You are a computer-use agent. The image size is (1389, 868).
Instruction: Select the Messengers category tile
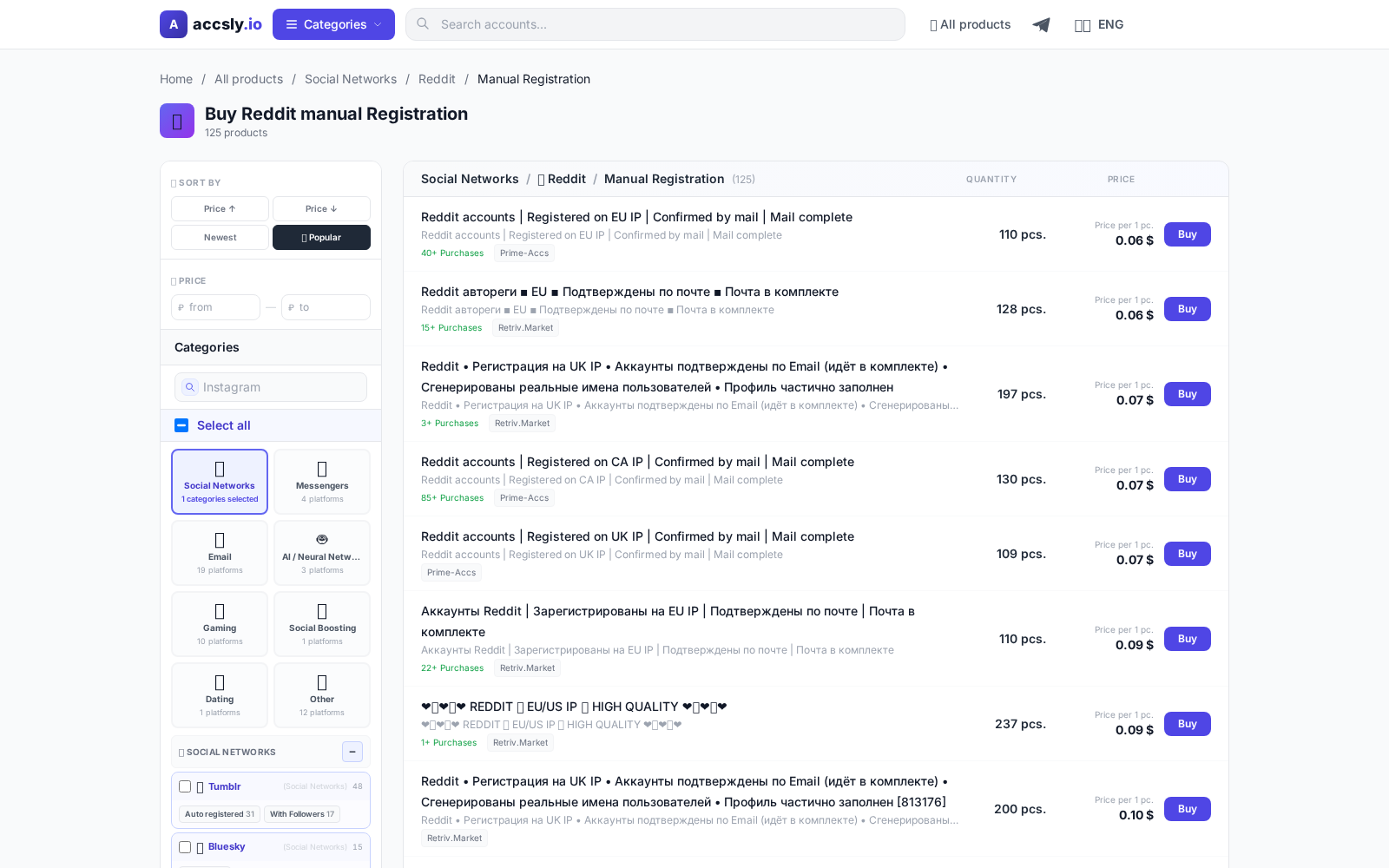(321, 482)
